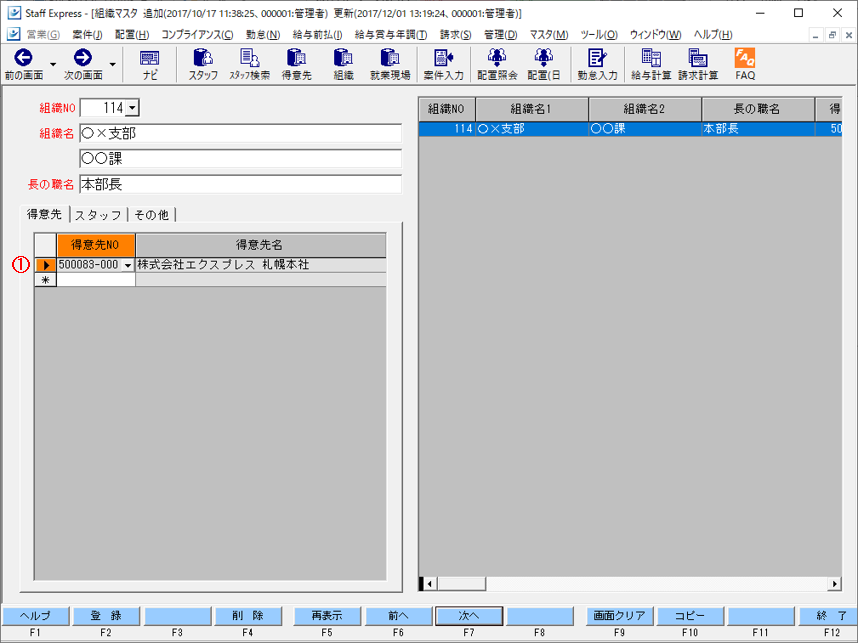
Task: Open the 得意先 customer icon
Action: click(297, 64)
